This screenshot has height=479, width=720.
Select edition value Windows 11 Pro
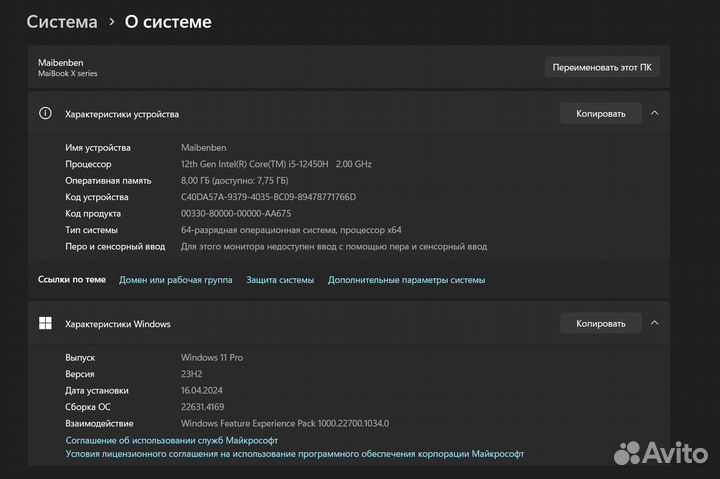pyautogui.click(x=212, y=357)
